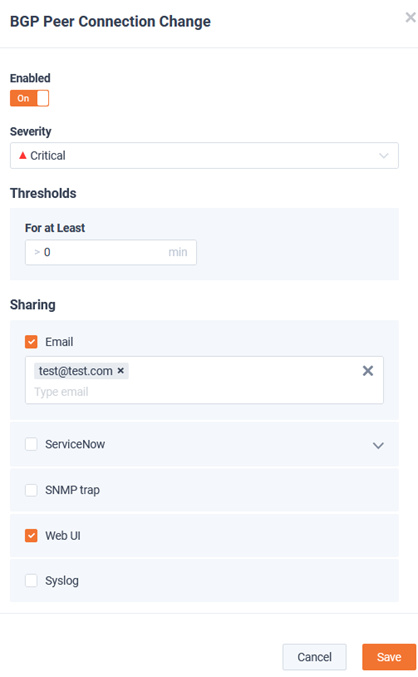Screen dimensions: 418x677
Task: Click the Syslog label text
Action: coord(62,581)
